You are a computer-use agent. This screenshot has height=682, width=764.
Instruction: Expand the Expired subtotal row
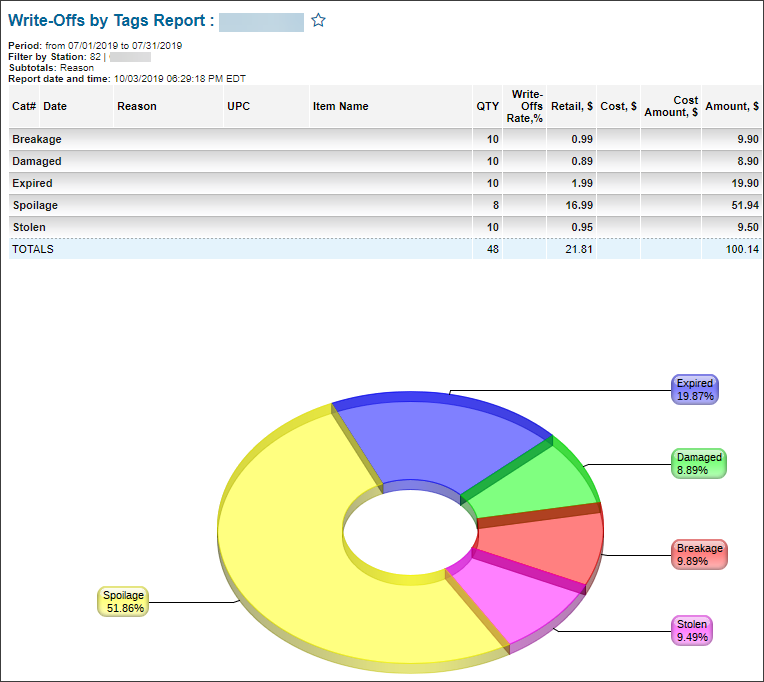click(x=32, y=183)
